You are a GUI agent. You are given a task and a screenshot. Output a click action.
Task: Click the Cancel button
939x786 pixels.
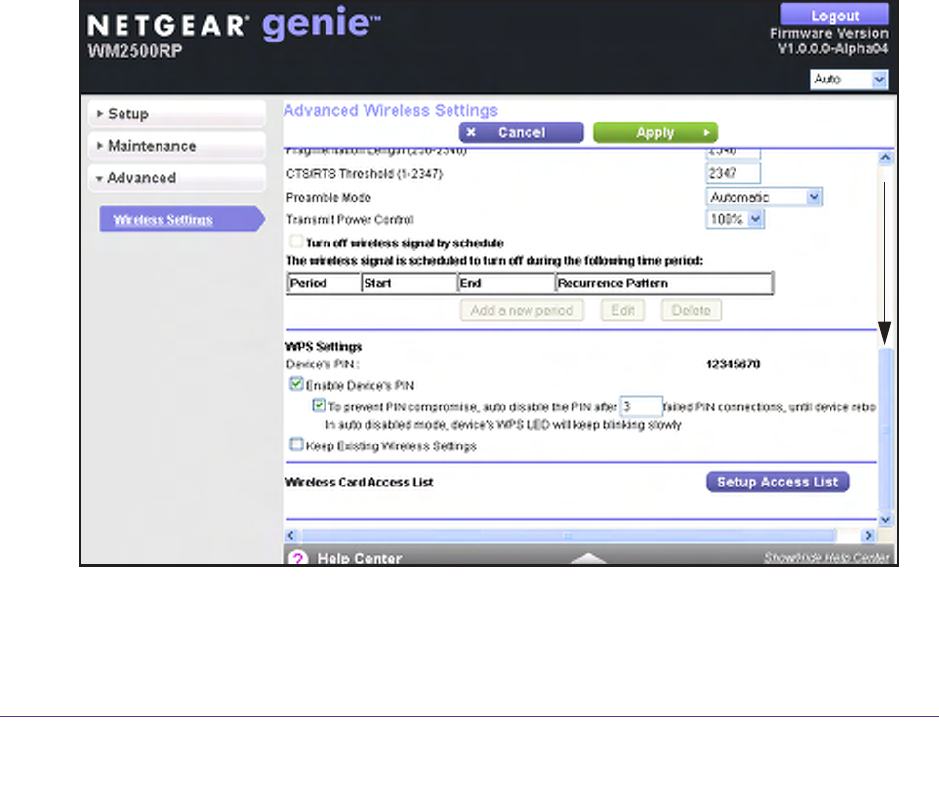pyautogui.click(x=520, y=132)
